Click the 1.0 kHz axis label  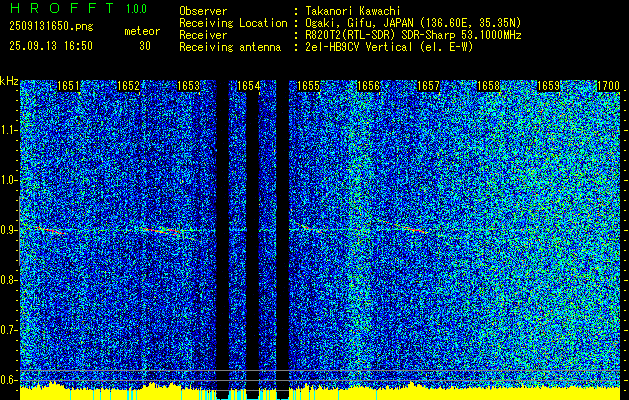(x=8, y=180)
